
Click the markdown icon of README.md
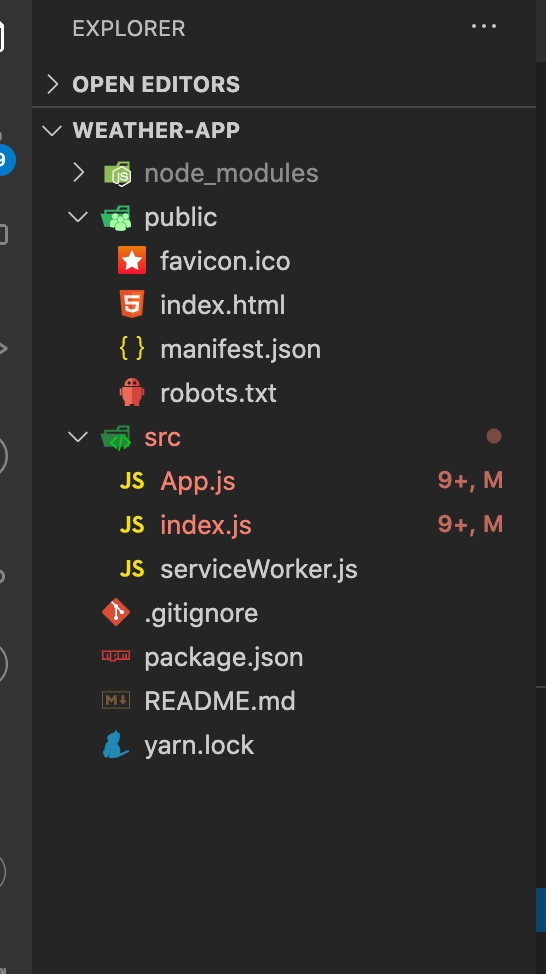pyautogui.click(x=116, y=700)
